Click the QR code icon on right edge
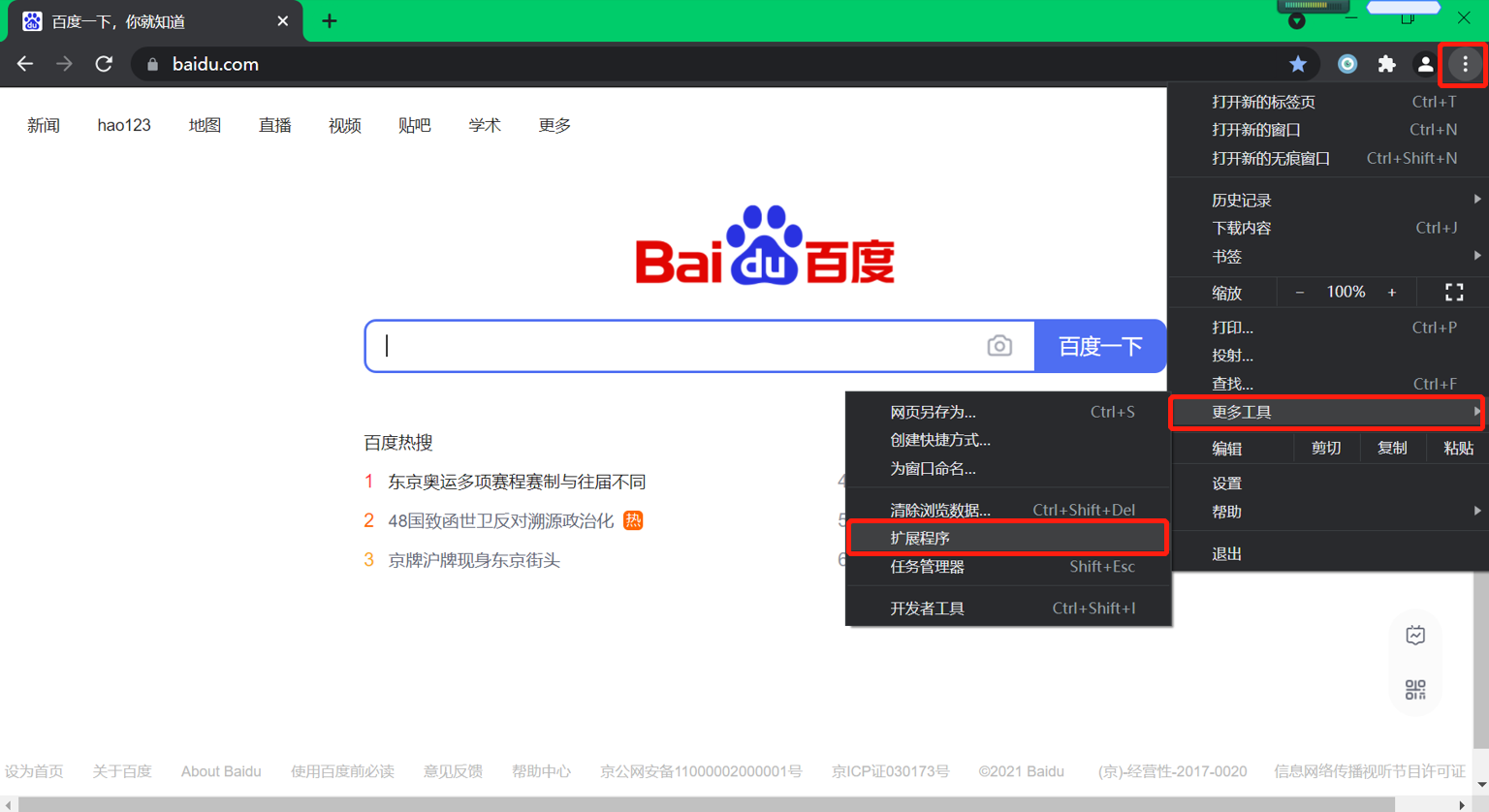Screen dimensions: 1489x812 tap(1415, 689)
